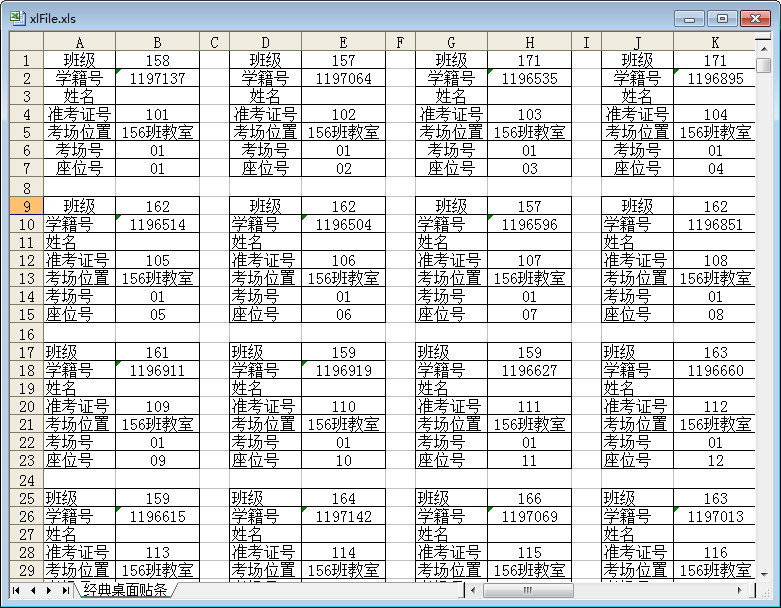This screenshot has height=608, width=781.
Task: Click 准考证号 value 115
Action: 529,552
